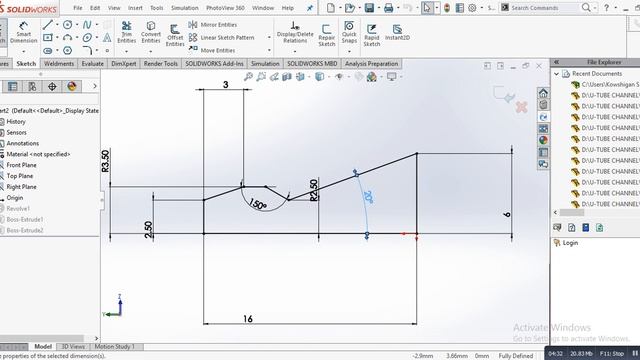Expand Linear Sketch Pattern dropdown arrow

click(269, 38)
